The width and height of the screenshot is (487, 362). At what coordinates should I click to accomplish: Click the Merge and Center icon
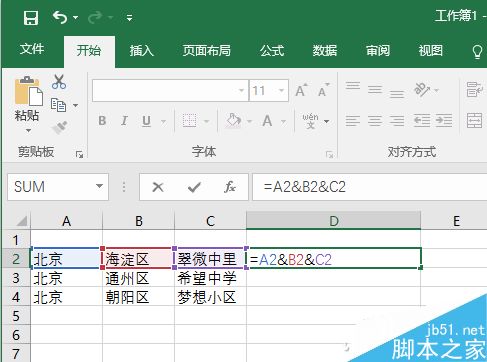475,120
